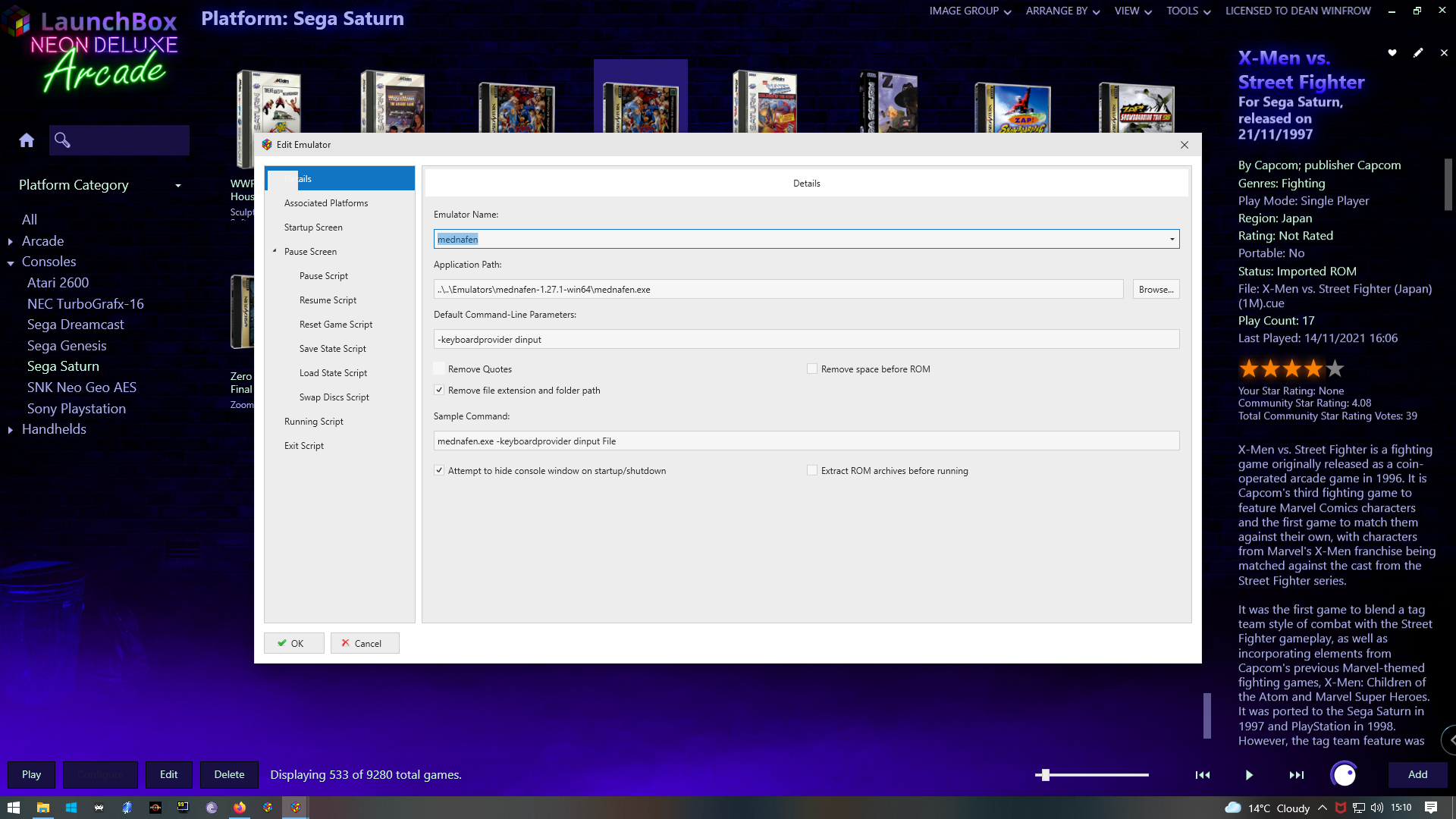1456x819 pixels.
Task: Click the volume knob control
Action: [x=1344, y=774]
